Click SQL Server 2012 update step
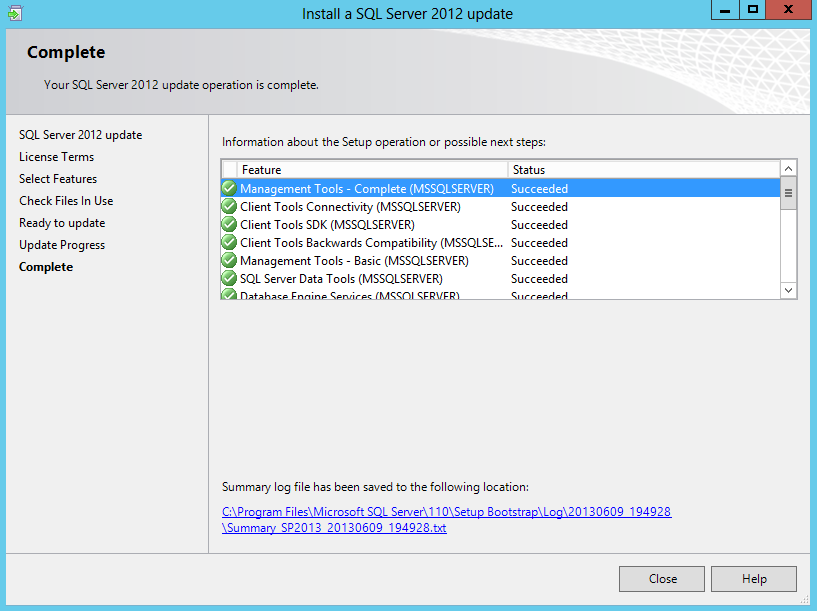The height and width of the screenshot is (611, 817). tap(81, 135)
